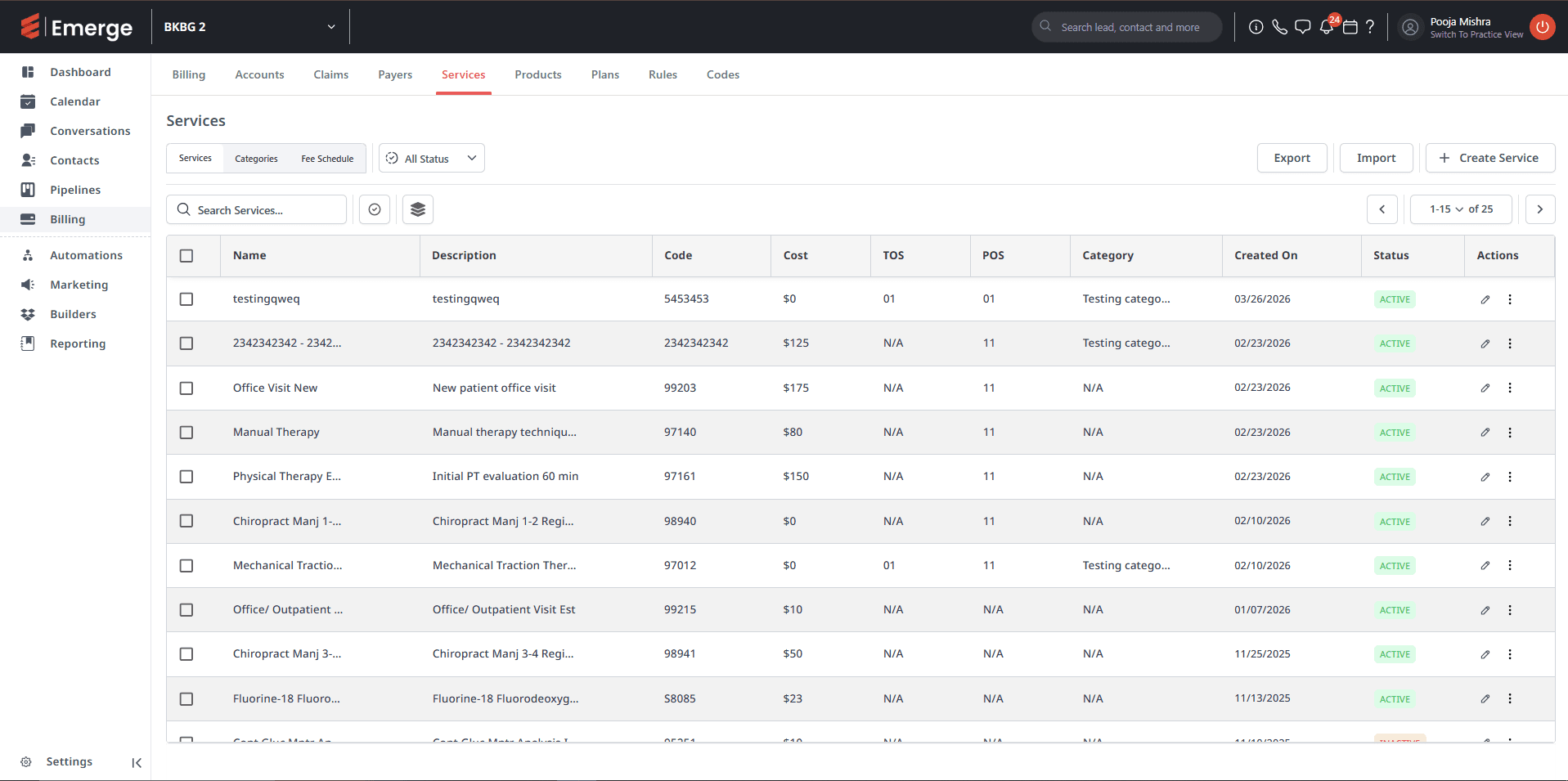
Task: Tick the Physical Therapy row checkbox
Action: 186,477
